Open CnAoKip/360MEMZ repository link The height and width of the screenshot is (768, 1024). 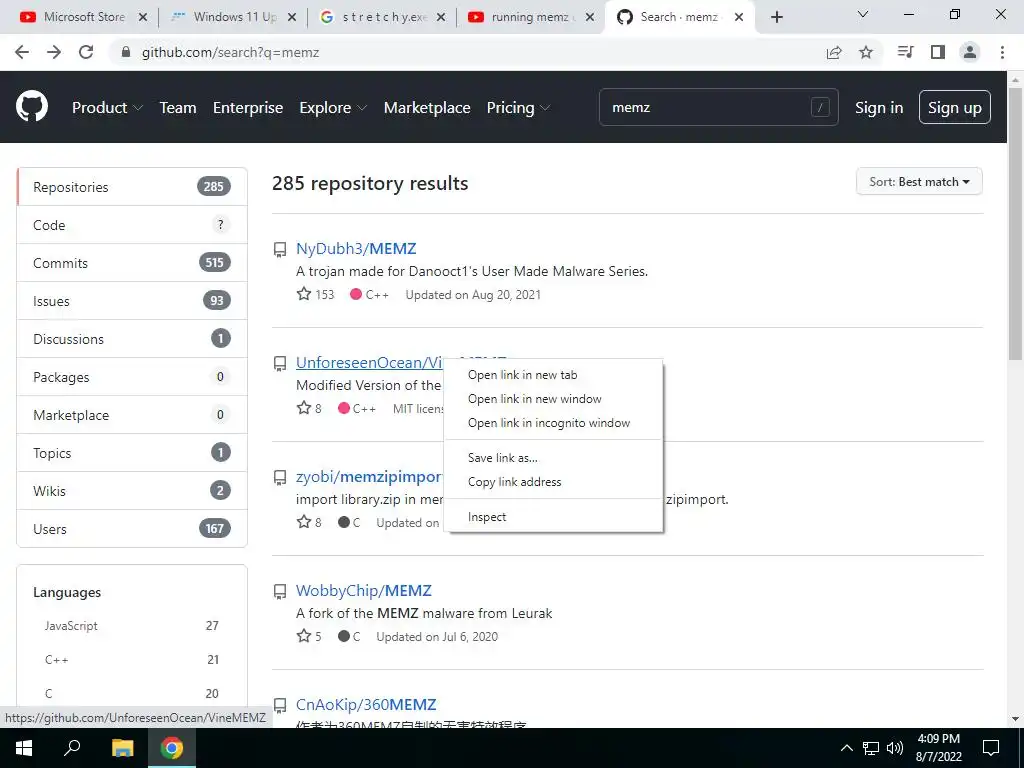[x=366, y=705]
